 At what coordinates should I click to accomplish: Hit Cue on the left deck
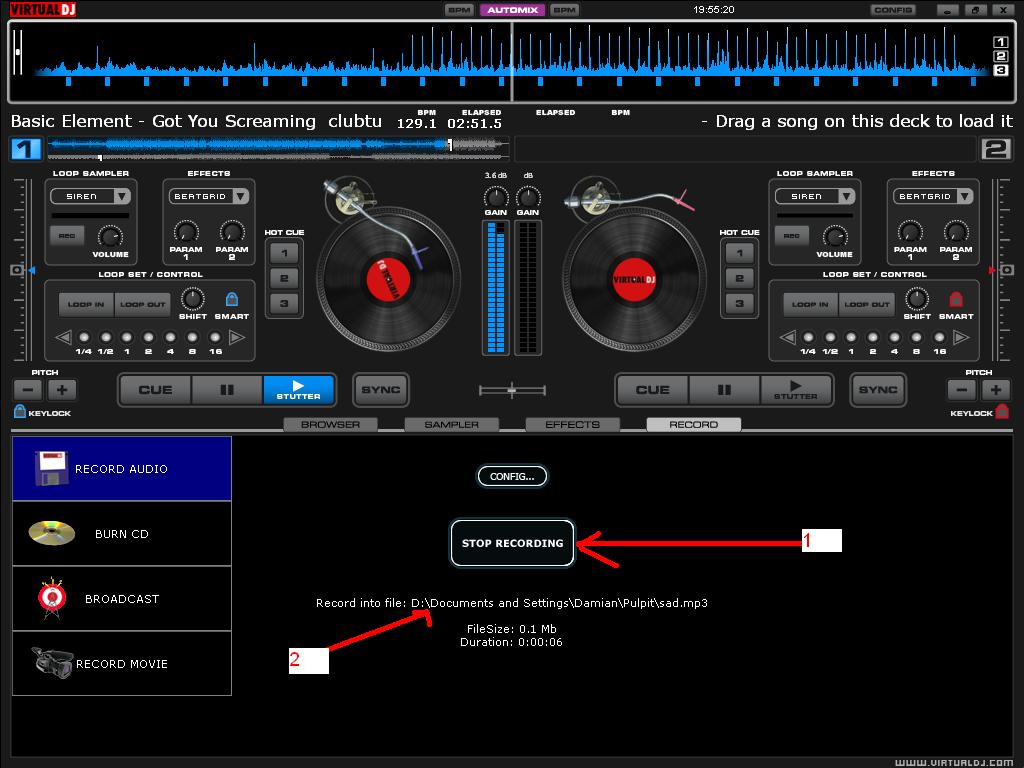click(x=155, y=390)
